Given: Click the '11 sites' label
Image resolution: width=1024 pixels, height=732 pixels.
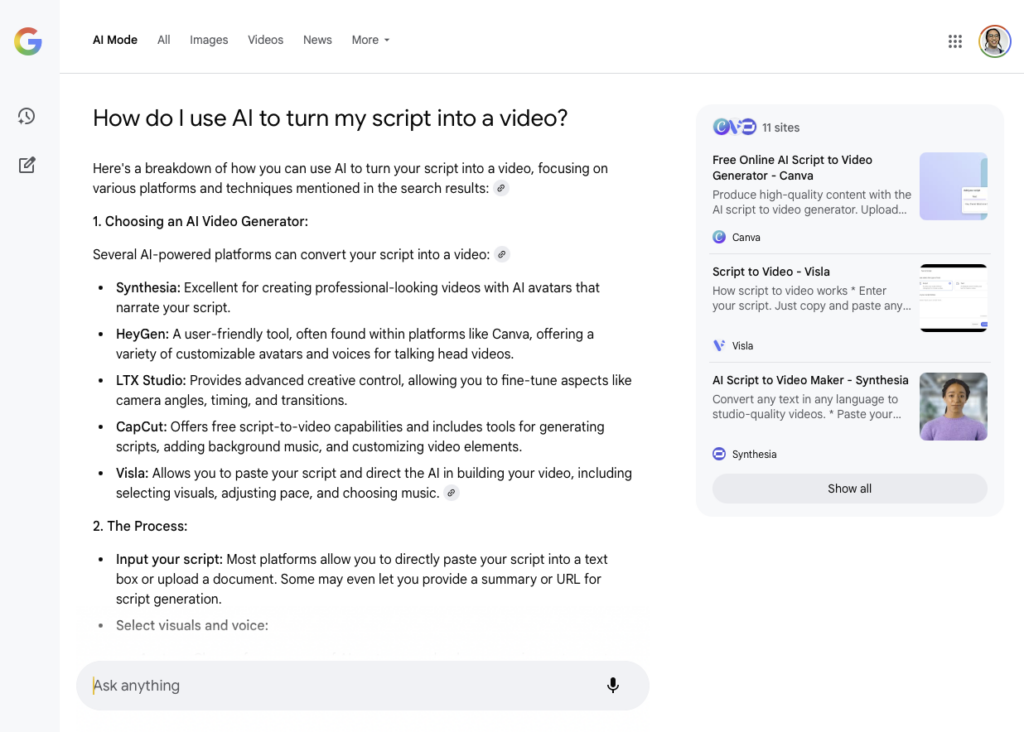Looking at the screenshot, I should tap(781, 127).
